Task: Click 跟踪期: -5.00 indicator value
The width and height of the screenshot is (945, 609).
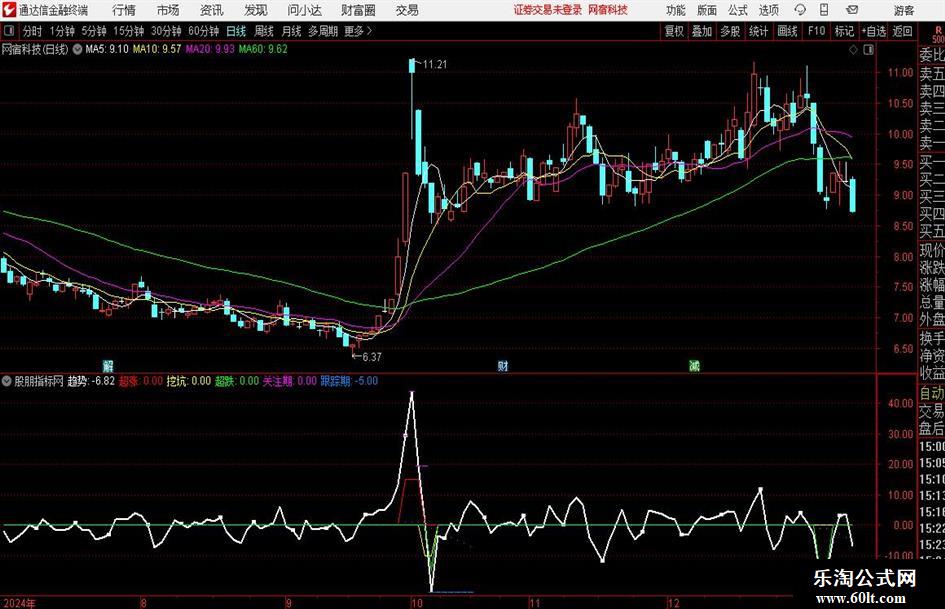Action: click(350, 381)
